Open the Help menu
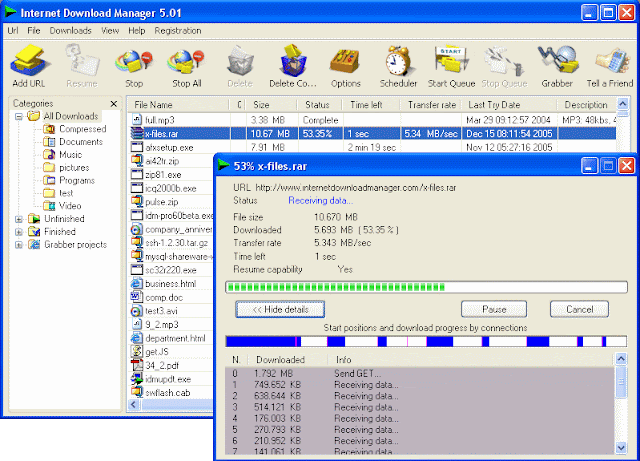The width and height of the screenshot is (640, 461). [136, 31]
